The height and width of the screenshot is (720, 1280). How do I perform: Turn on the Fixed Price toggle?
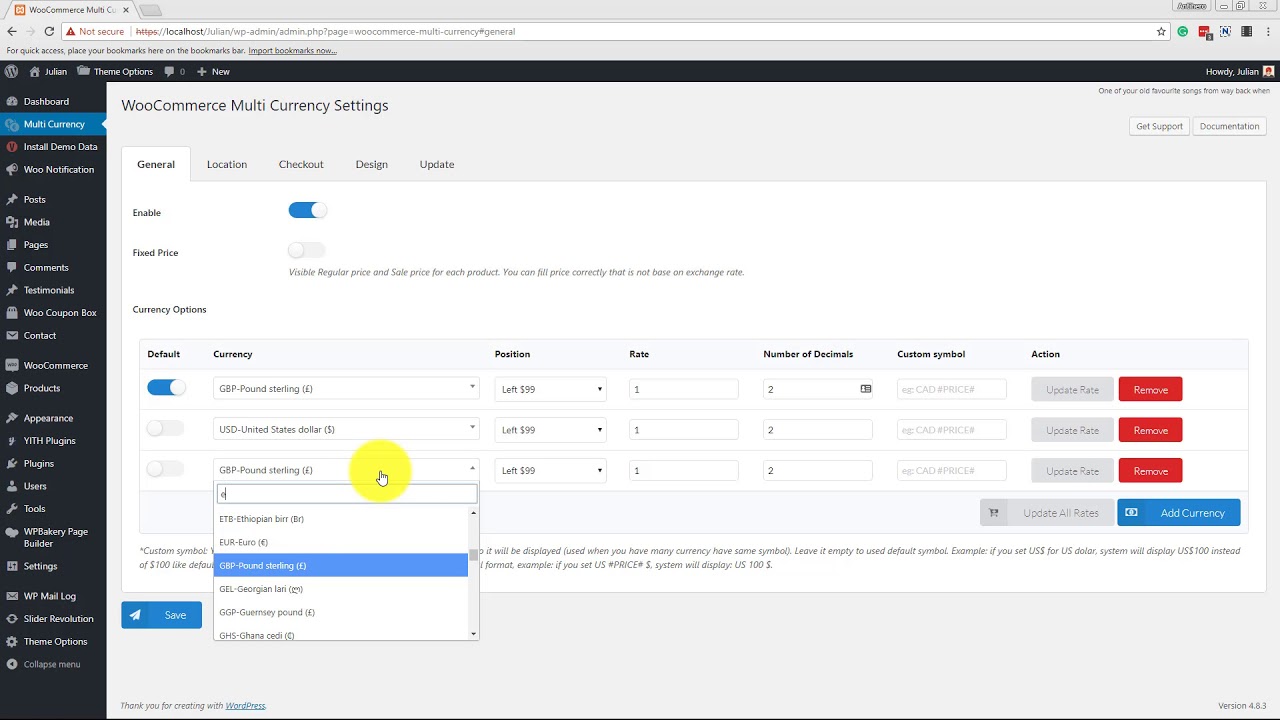[307, 251]
